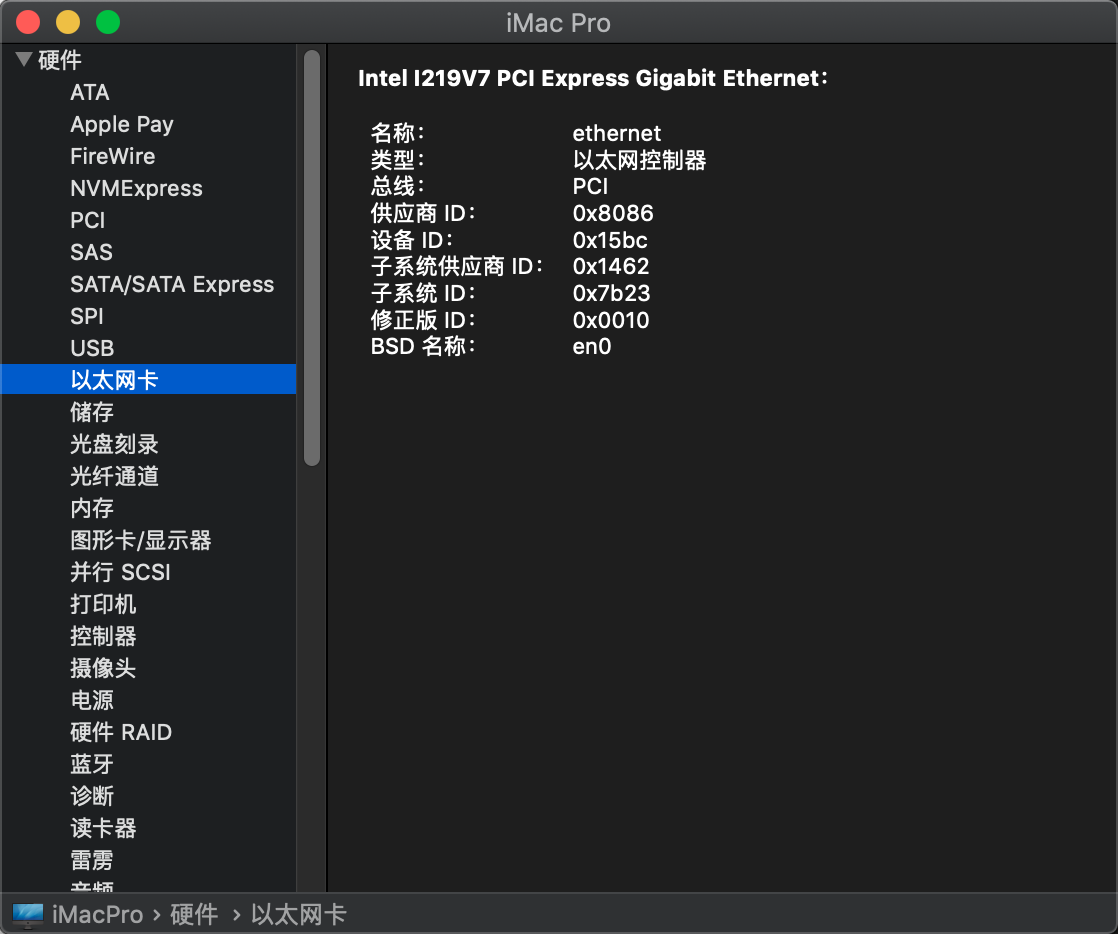Select 内存 in the hardware list
Screen dimensions: 1118x934
pyautogui.click(x=92, y=508)
